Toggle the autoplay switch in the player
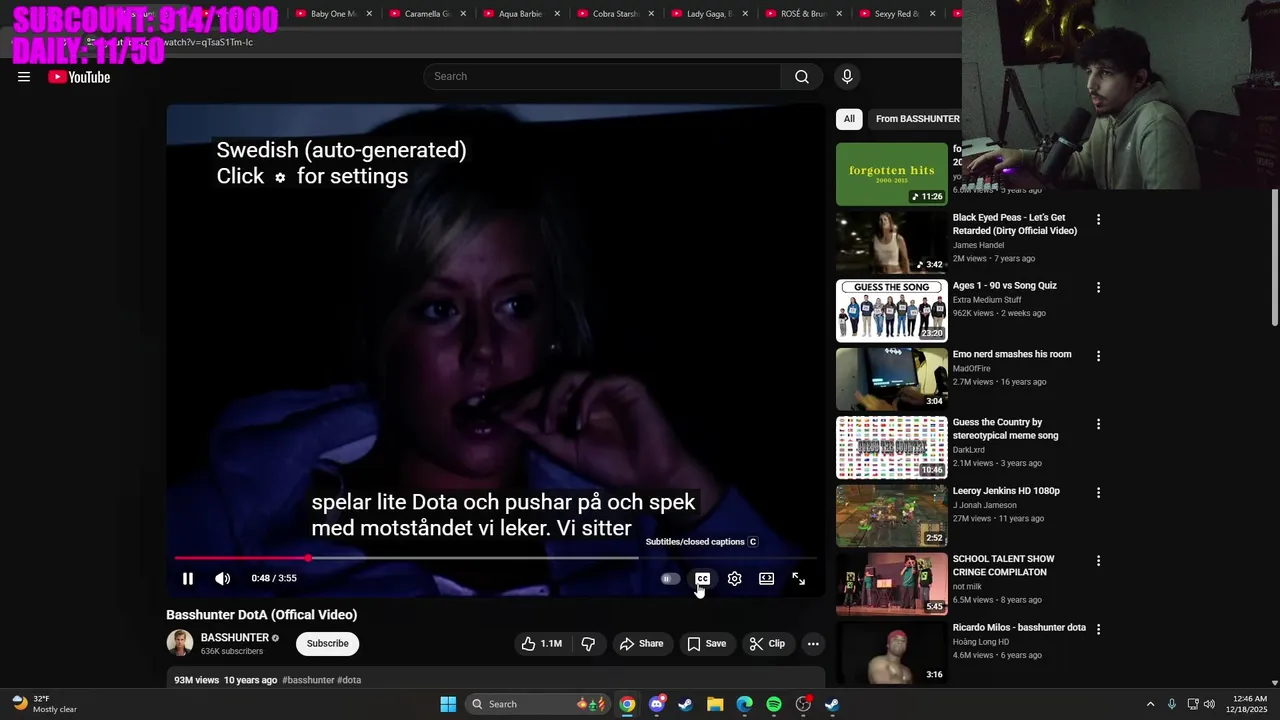 [x=670, y=579]
